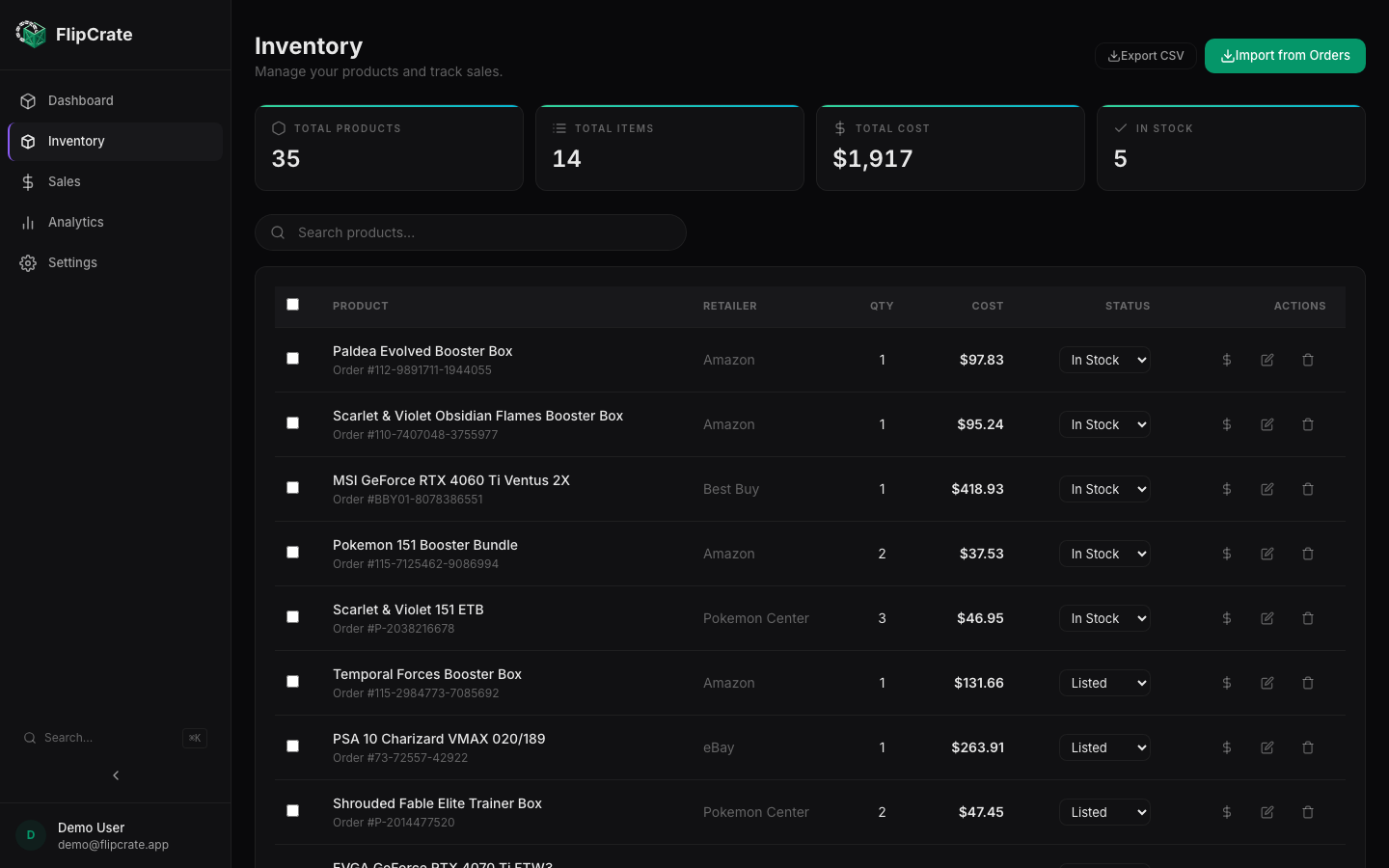Change the In Stock dropdown for Paldea Evolved Booster Box

[1103, 360]
